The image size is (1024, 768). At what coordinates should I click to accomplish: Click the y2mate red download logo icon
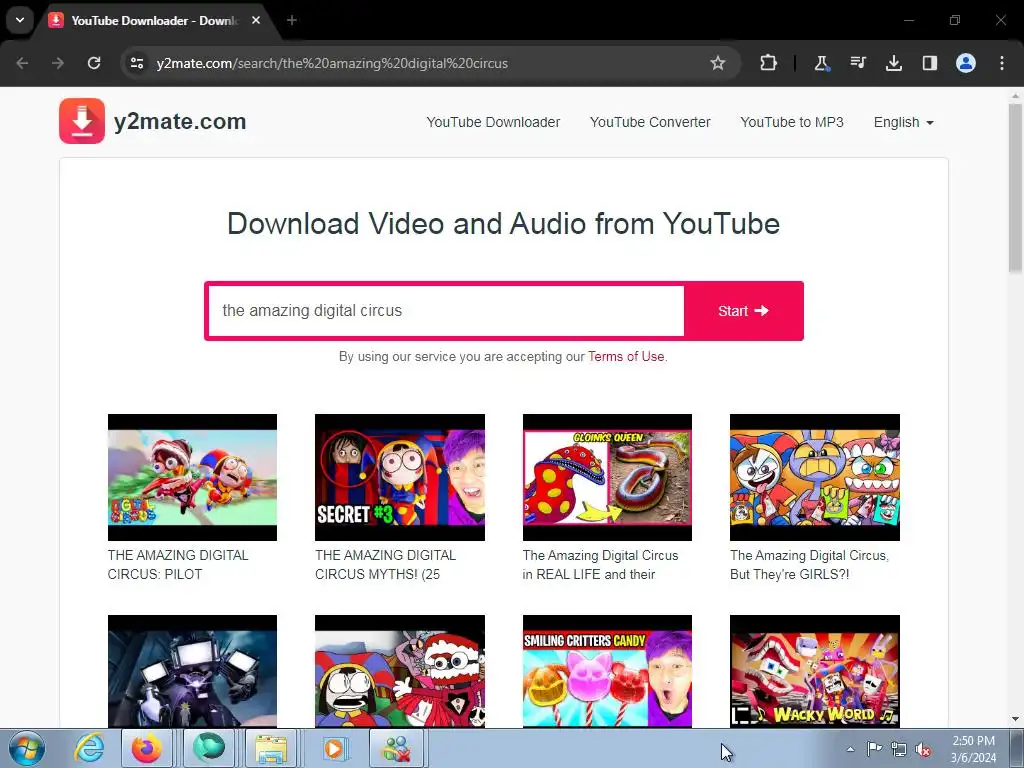tap(82, 121)
